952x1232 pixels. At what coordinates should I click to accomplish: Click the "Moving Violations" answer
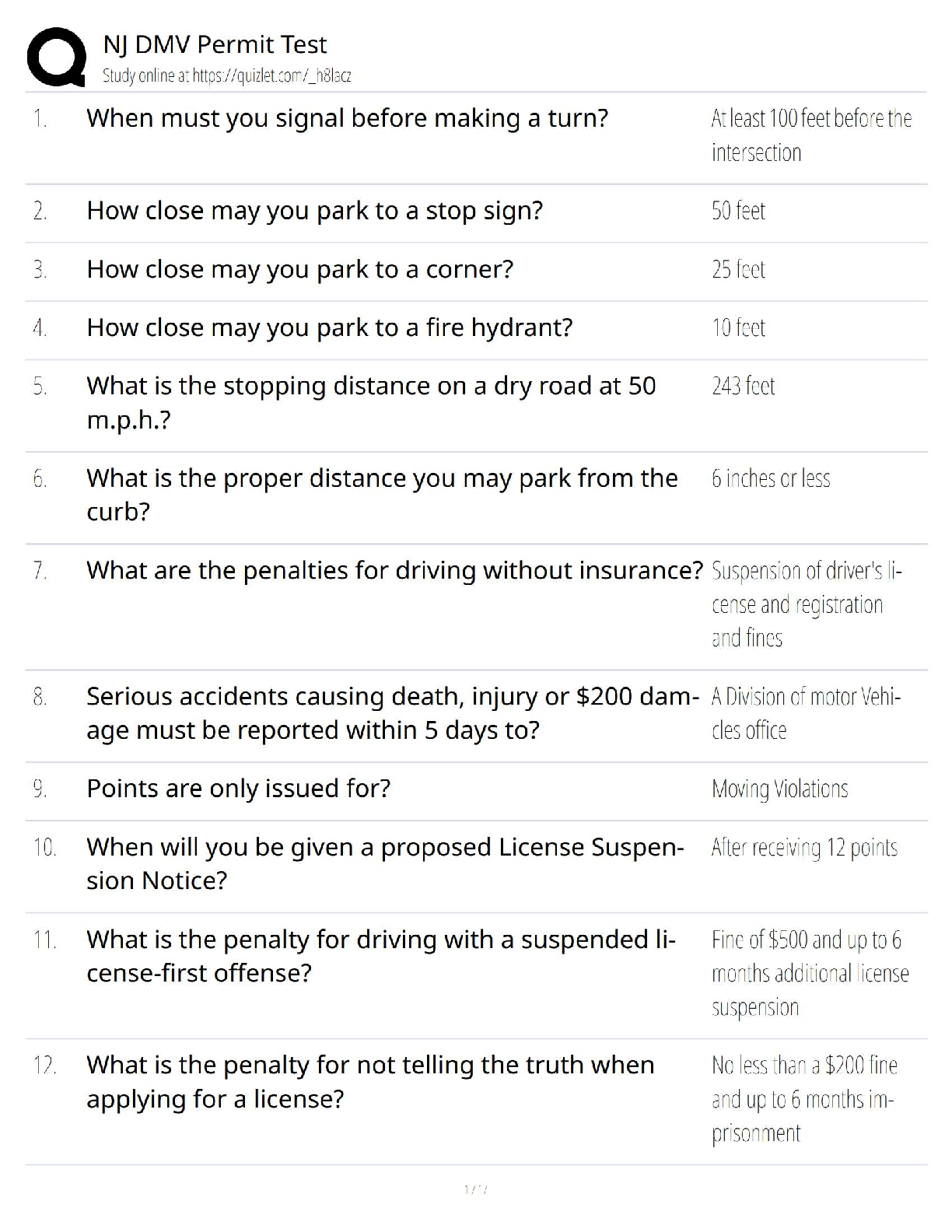779,789
